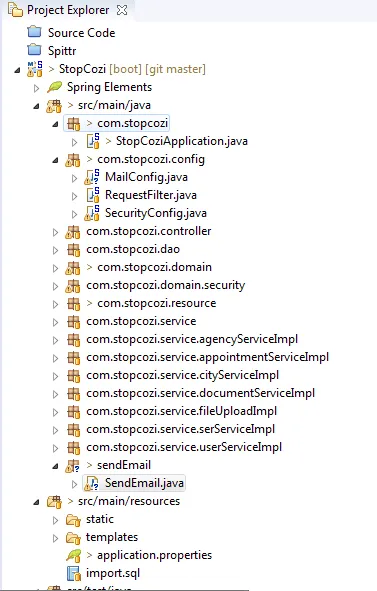Viewport: 377px width, 591px height.
Task: Click the com.stopcozi.config package icon
Action: pyautogui.click(x=73, y=159)
